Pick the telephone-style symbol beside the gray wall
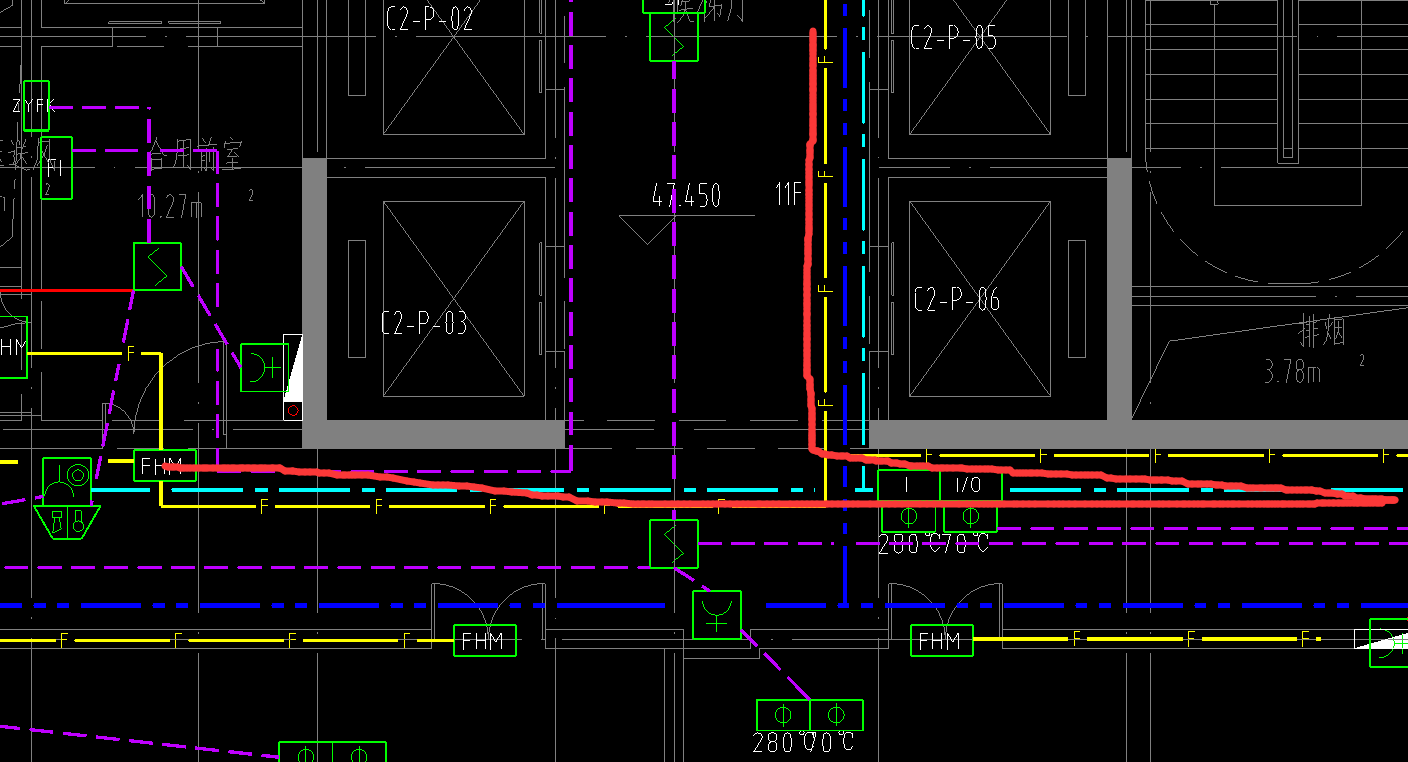The width and height of the screenshot is (1408, 762). tap(265, 367)
